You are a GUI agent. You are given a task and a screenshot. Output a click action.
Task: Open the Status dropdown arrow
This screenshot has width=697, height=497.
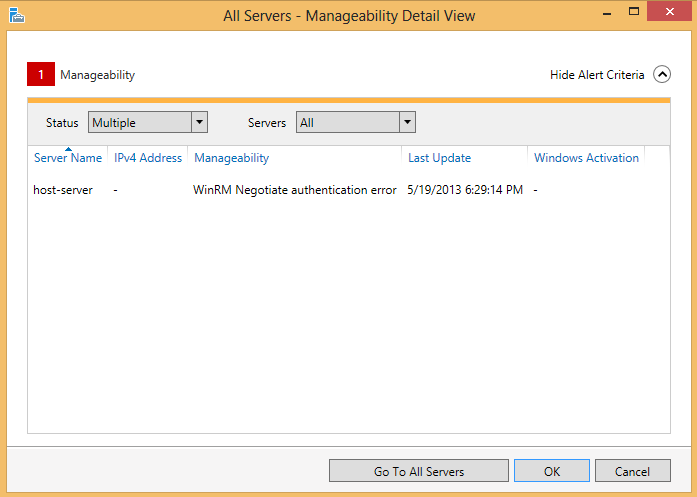(200, 122)
